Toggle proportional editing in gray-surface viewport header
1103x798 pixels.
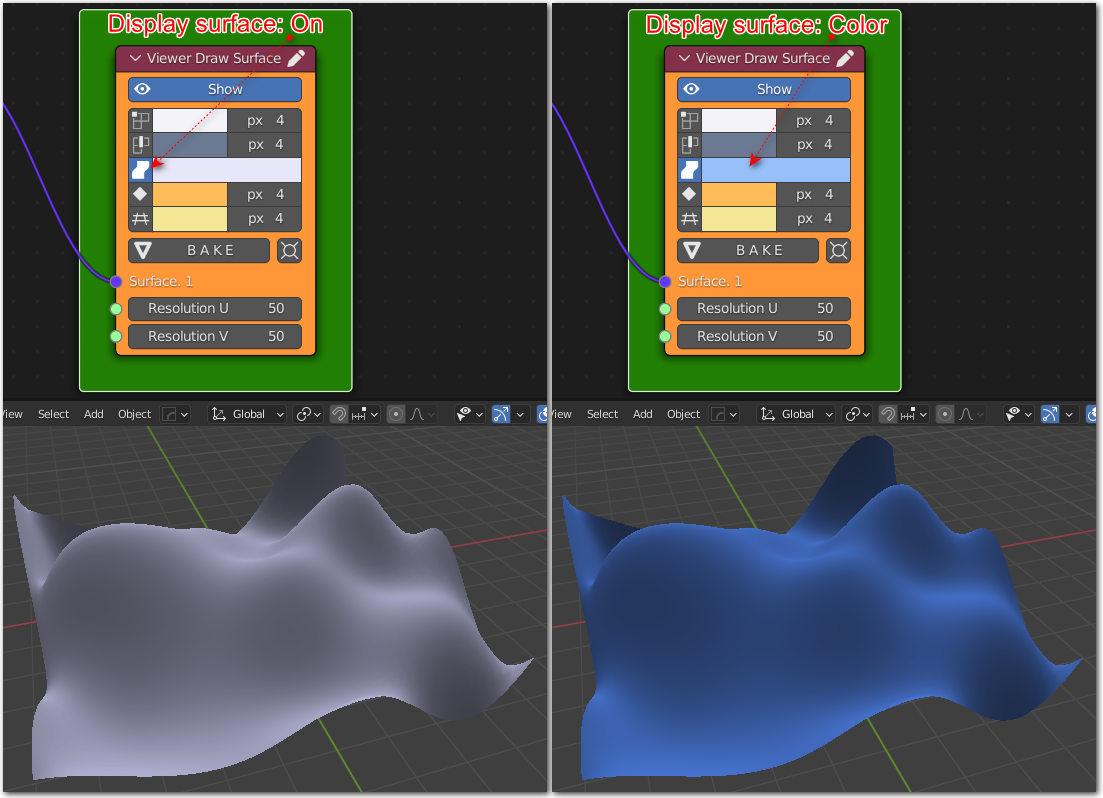click(396, 414)
